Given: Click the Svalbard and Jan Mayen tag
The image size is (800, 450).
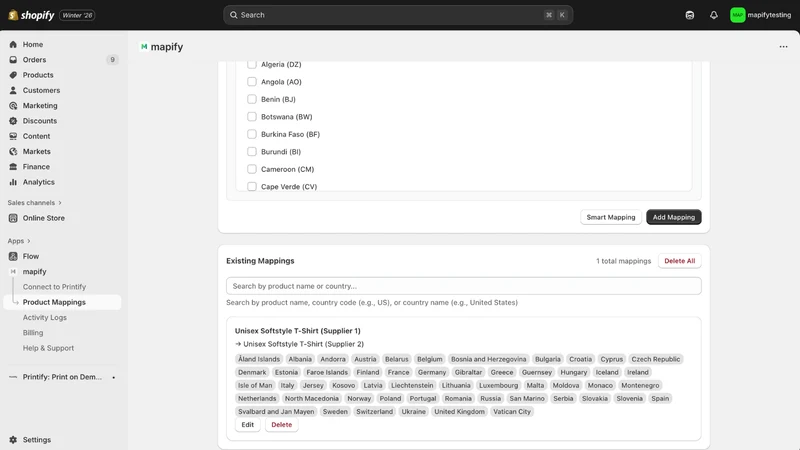Looking at the screenshot, I should 276,412.
